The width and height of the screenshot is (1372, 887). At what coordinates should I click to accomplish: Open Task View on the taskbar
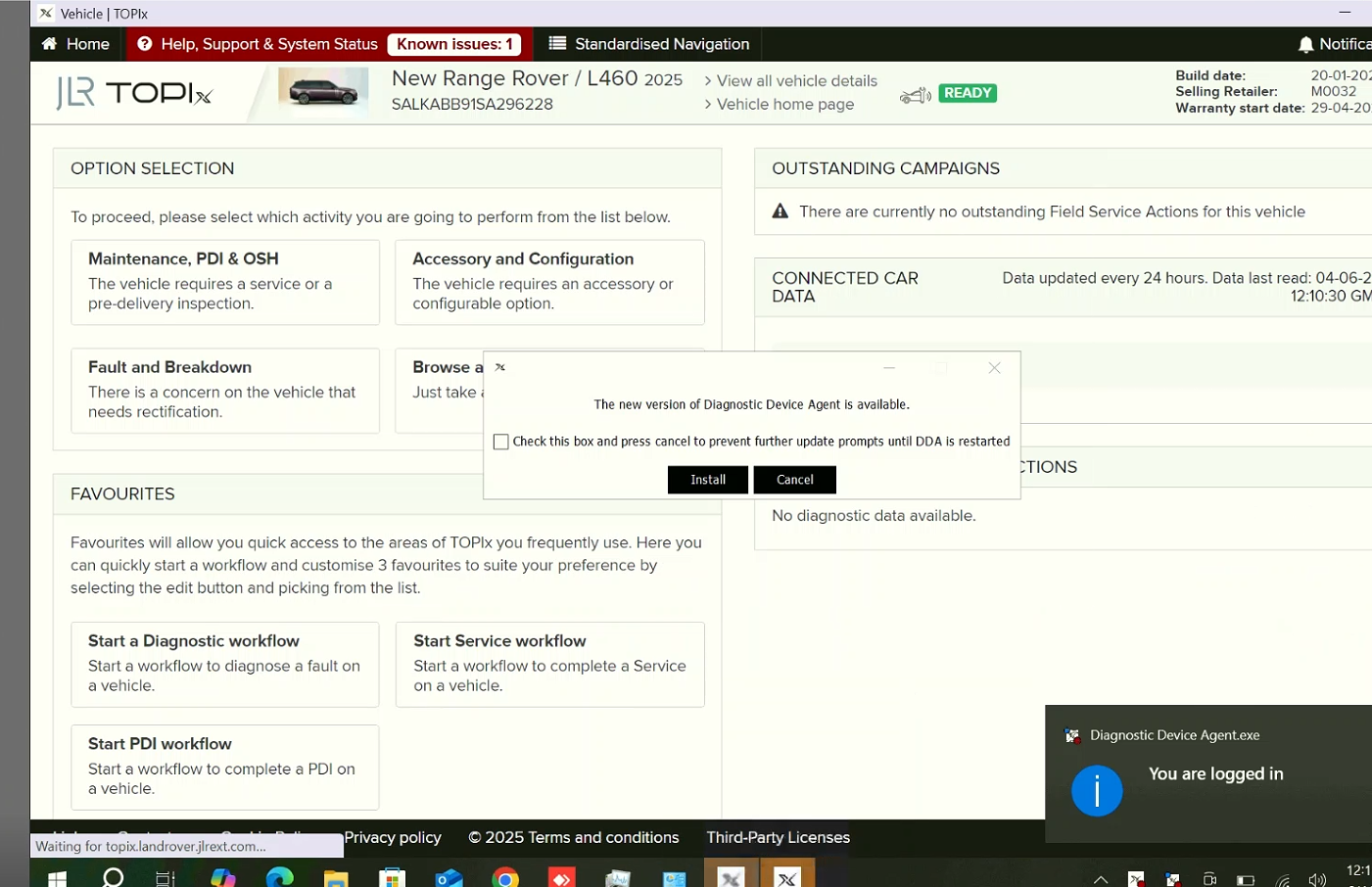pos(166,878)
